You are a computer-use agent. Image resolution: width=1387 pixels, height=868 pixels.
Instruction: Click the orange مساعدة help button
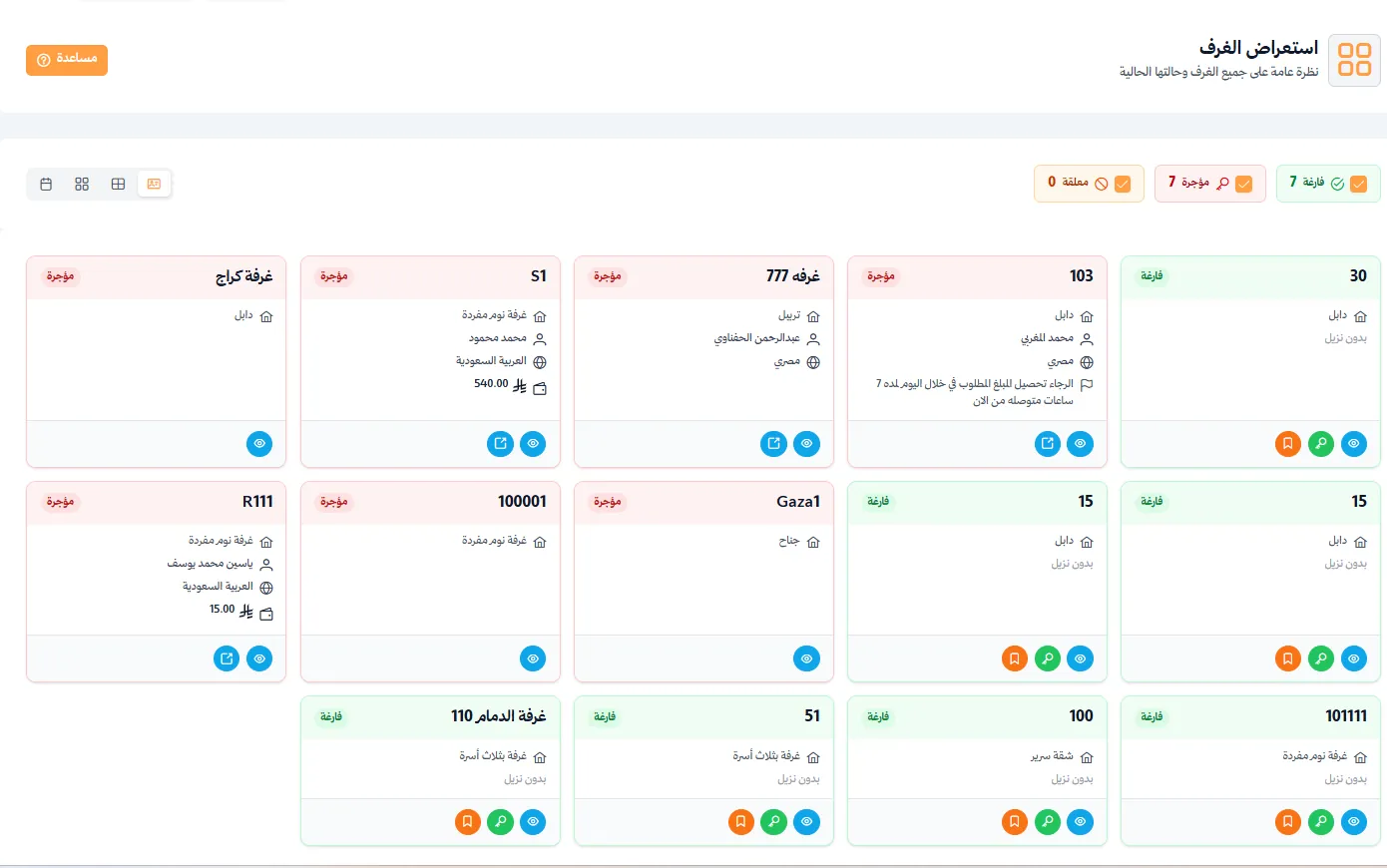click(x=67, y=60)
